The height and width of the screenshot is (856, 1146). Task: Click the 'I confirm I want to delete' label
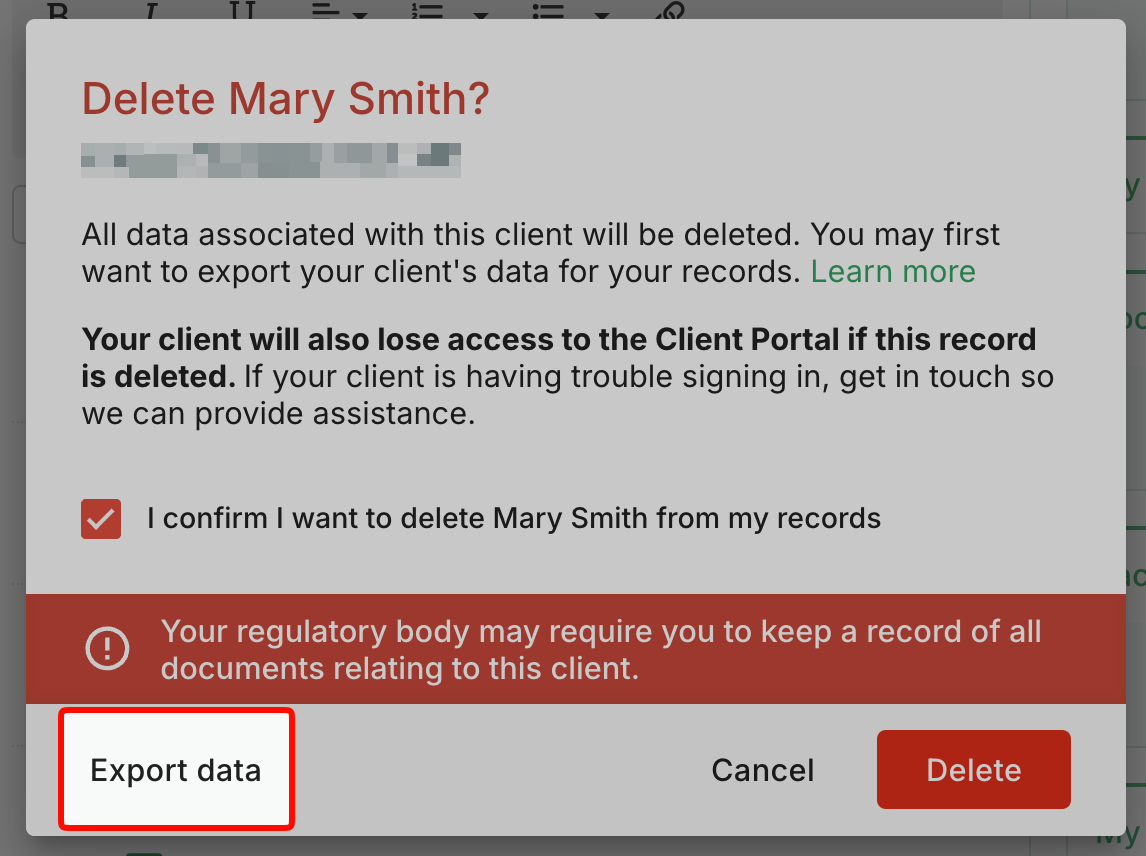(514, 518)
